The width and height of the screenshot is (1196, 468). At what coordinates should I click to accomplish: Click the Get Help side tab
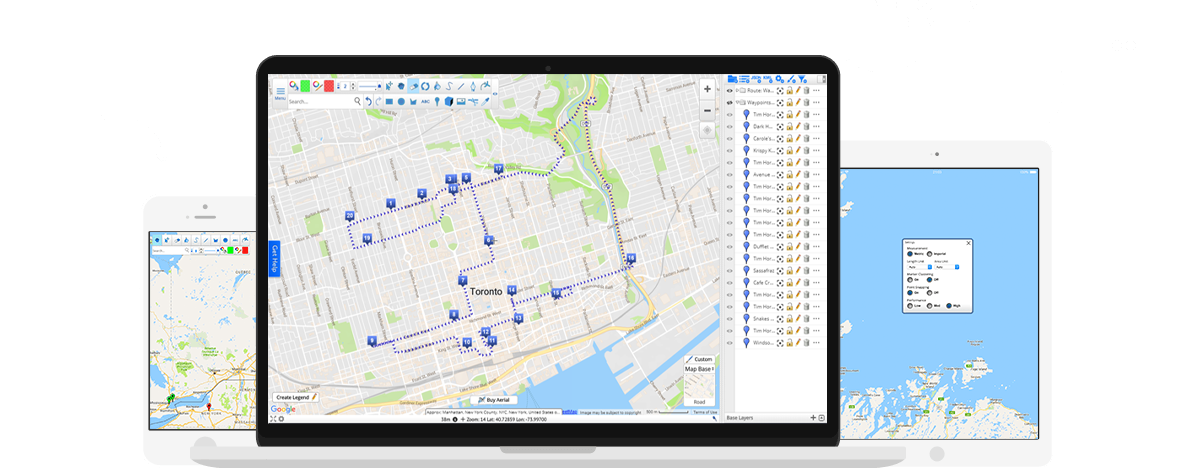(275, 254)
